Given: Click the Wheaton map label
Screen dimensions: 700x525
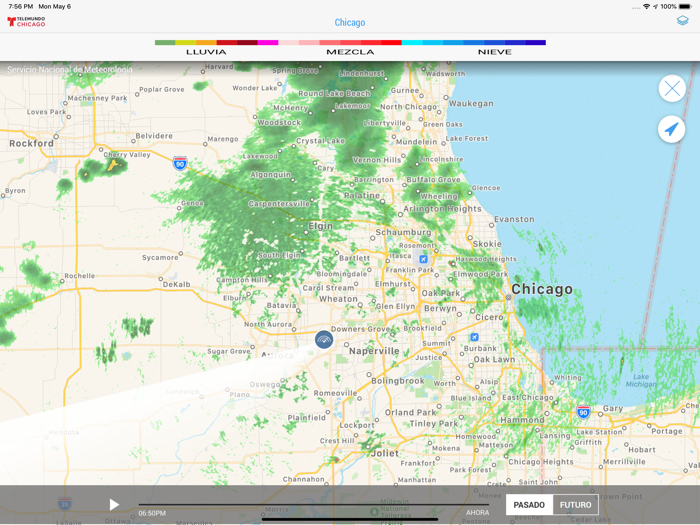Looking at the screenshot, I should 338,299.
